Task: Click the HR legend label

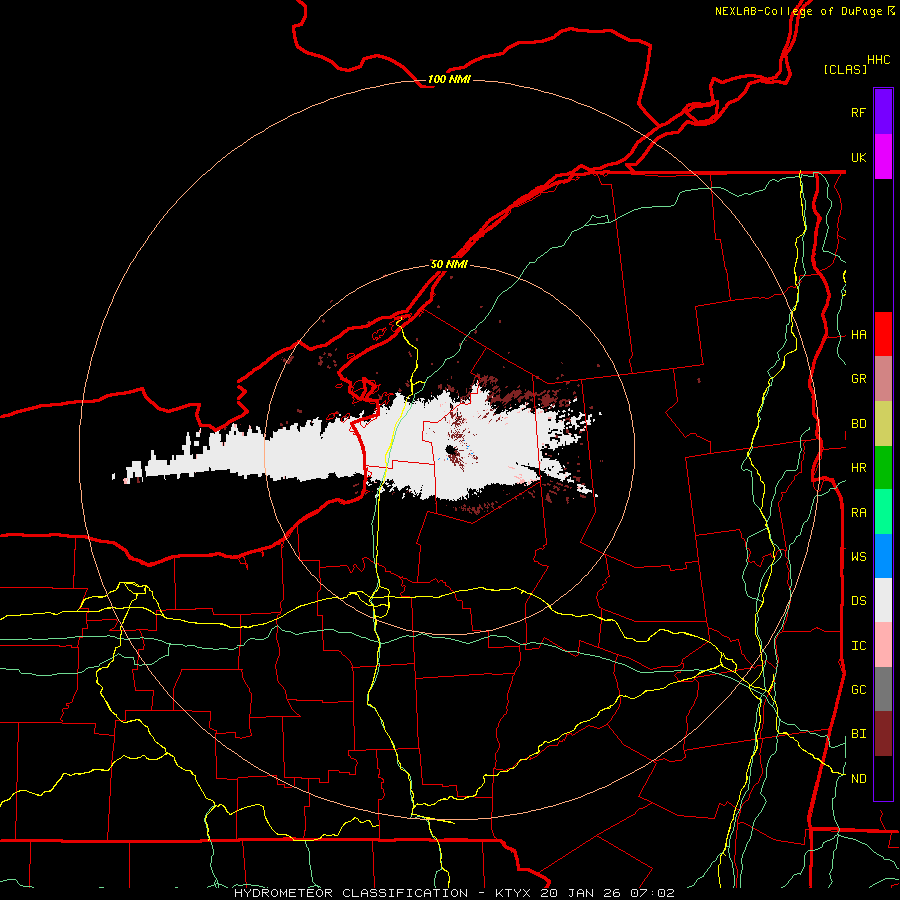Action: pos(858,468)
